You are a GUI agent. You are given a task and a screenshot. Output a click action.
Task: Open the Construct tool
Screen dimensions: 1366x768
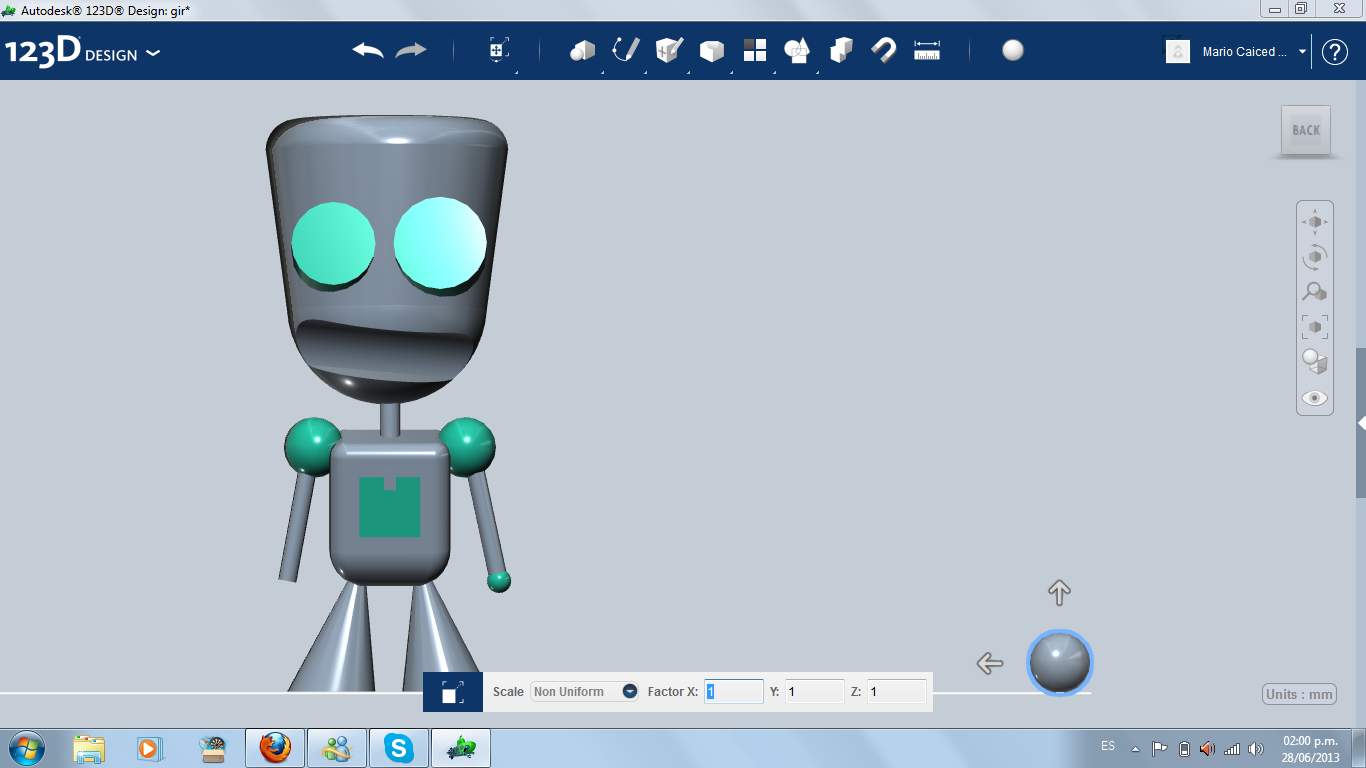[x=669, y=50]
